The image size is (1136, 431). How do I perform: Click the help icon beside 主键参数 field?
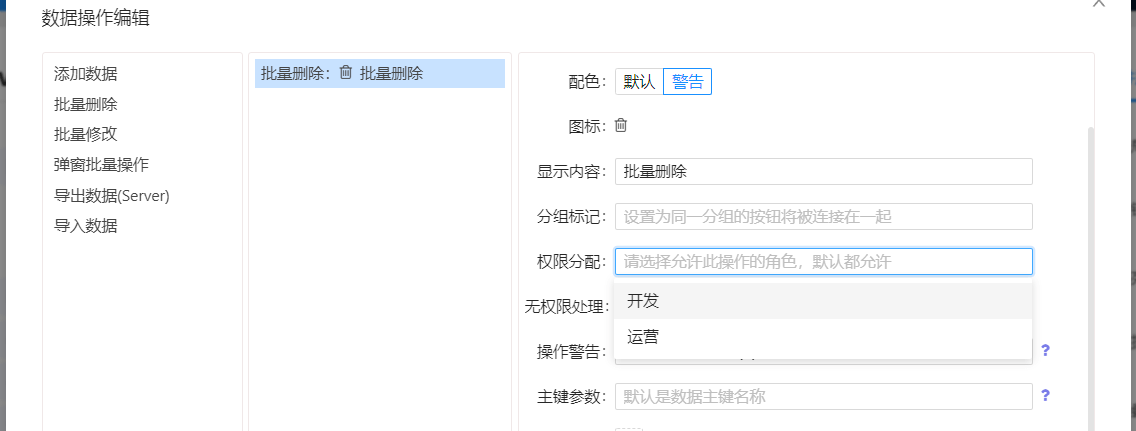pyautogui.click(x=1045, y=396)
